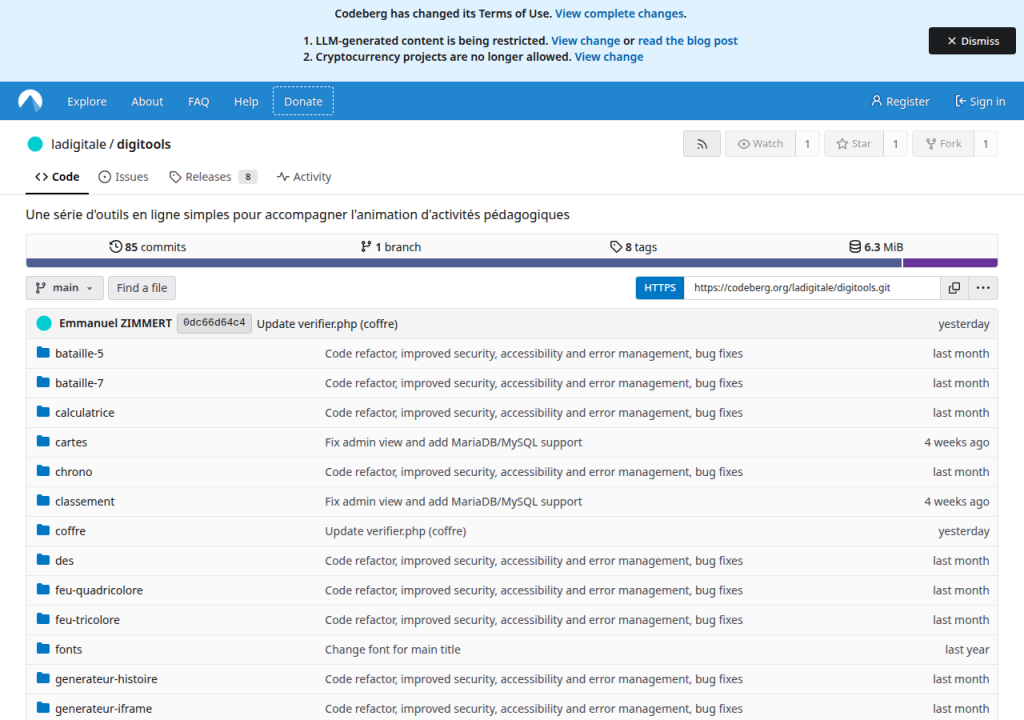Open the feu-tricolore folder icon

pos(43,619)
